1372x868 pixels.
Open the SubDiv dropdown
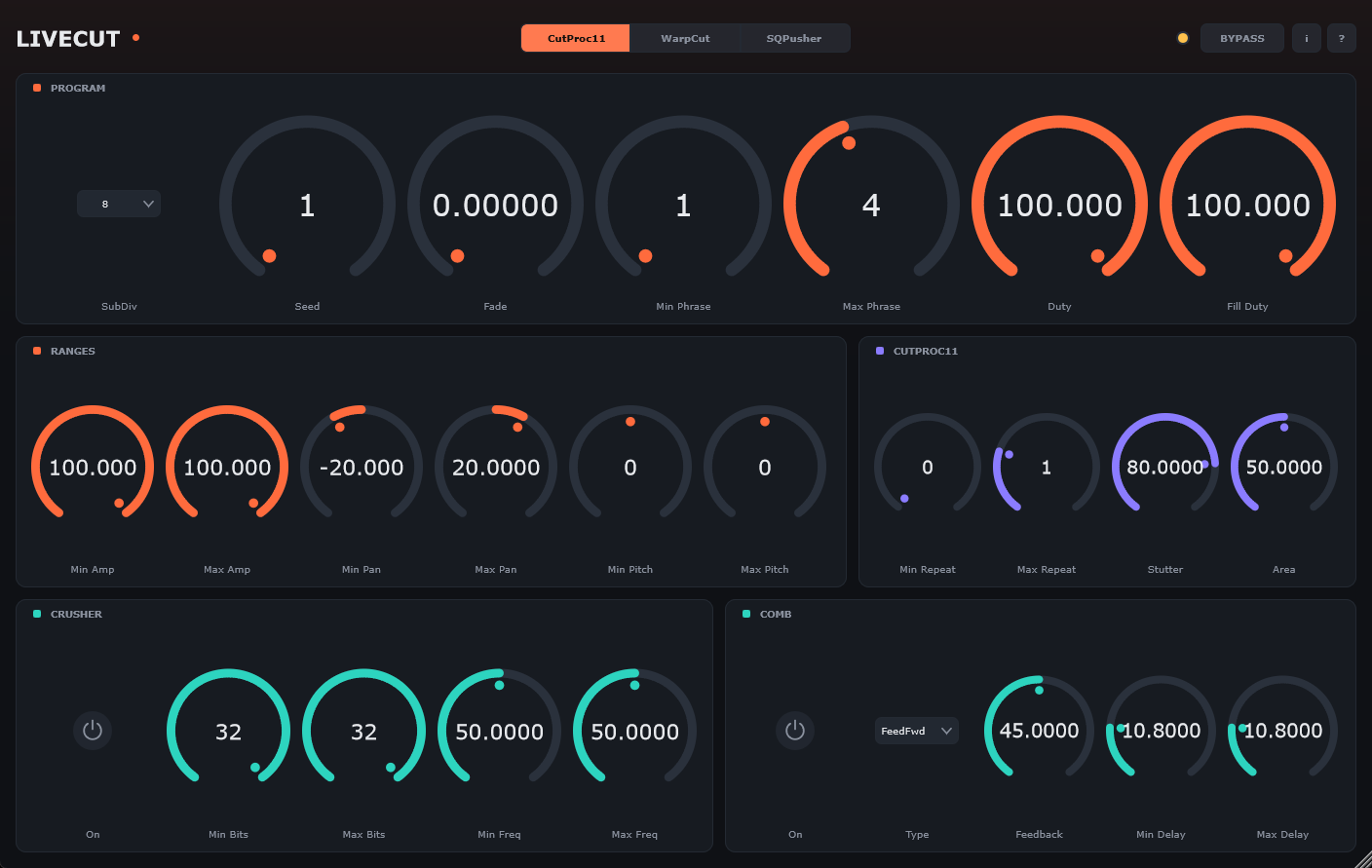tap(119, 204)
